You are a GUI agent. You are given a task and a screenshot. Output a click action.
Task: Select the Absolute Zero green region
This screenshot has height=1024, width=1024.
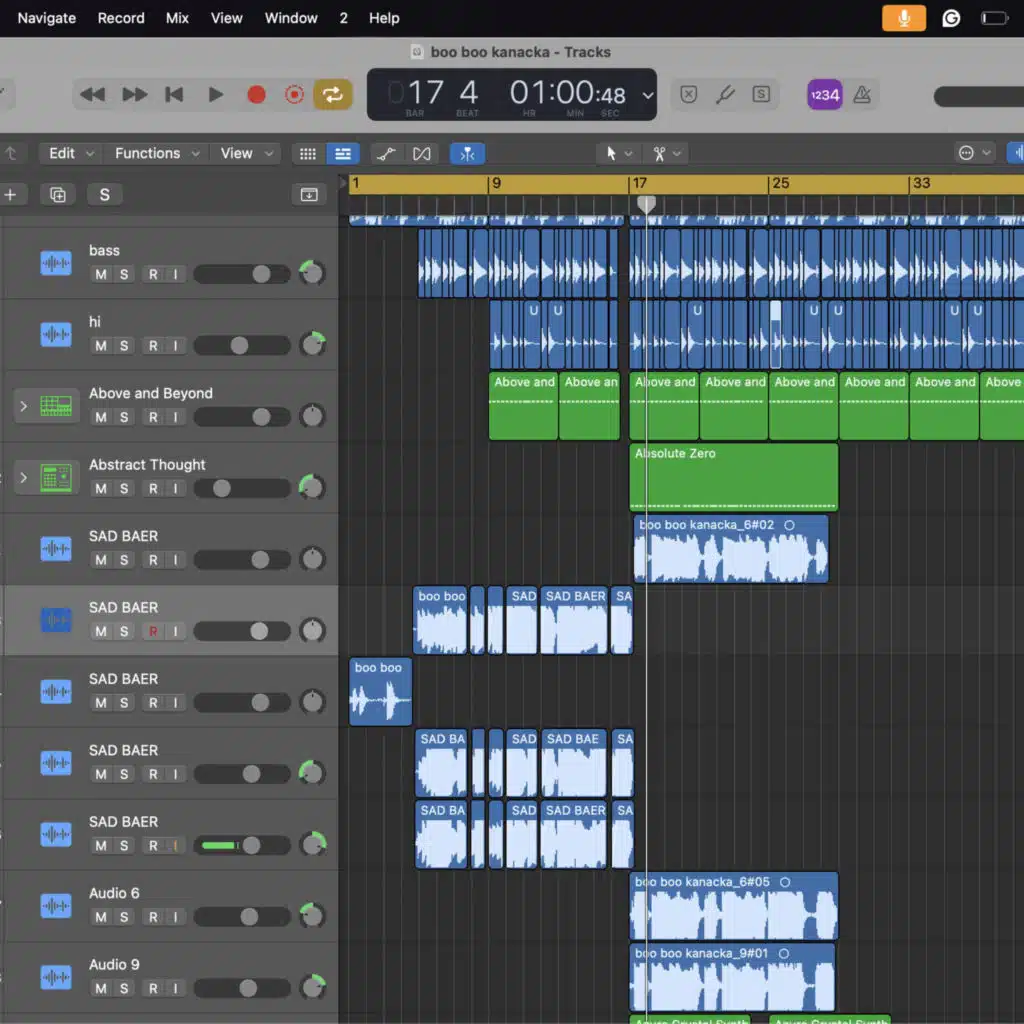coord(733,477)
